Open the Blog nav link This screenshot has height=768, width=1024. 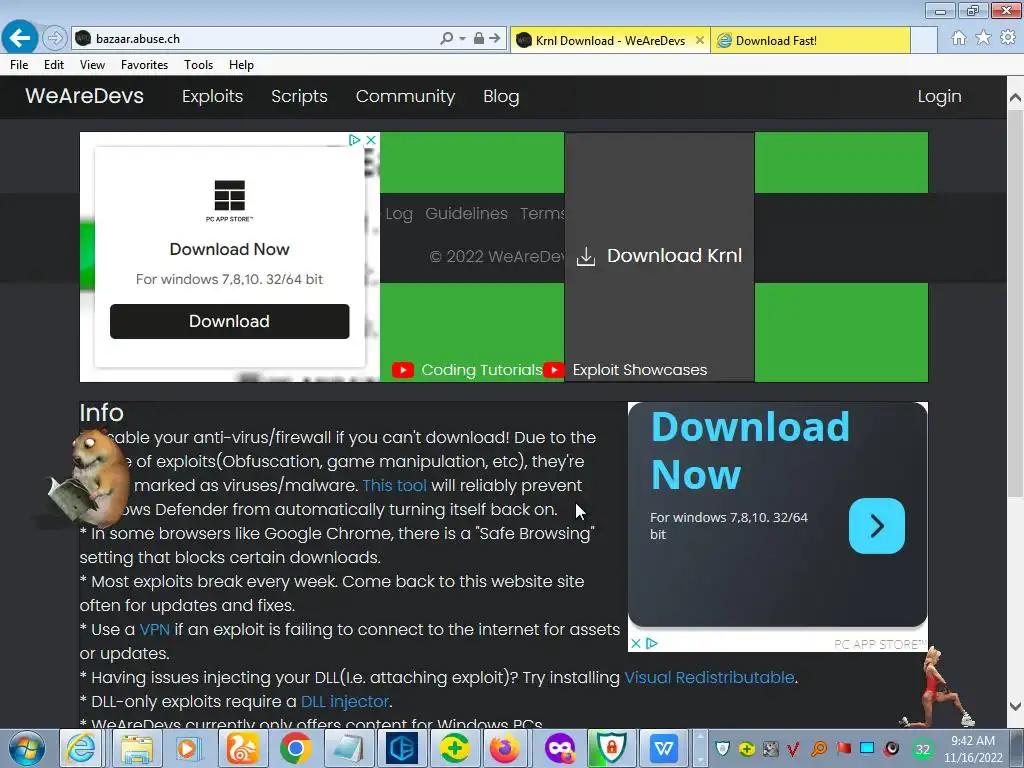coord(501,96)
